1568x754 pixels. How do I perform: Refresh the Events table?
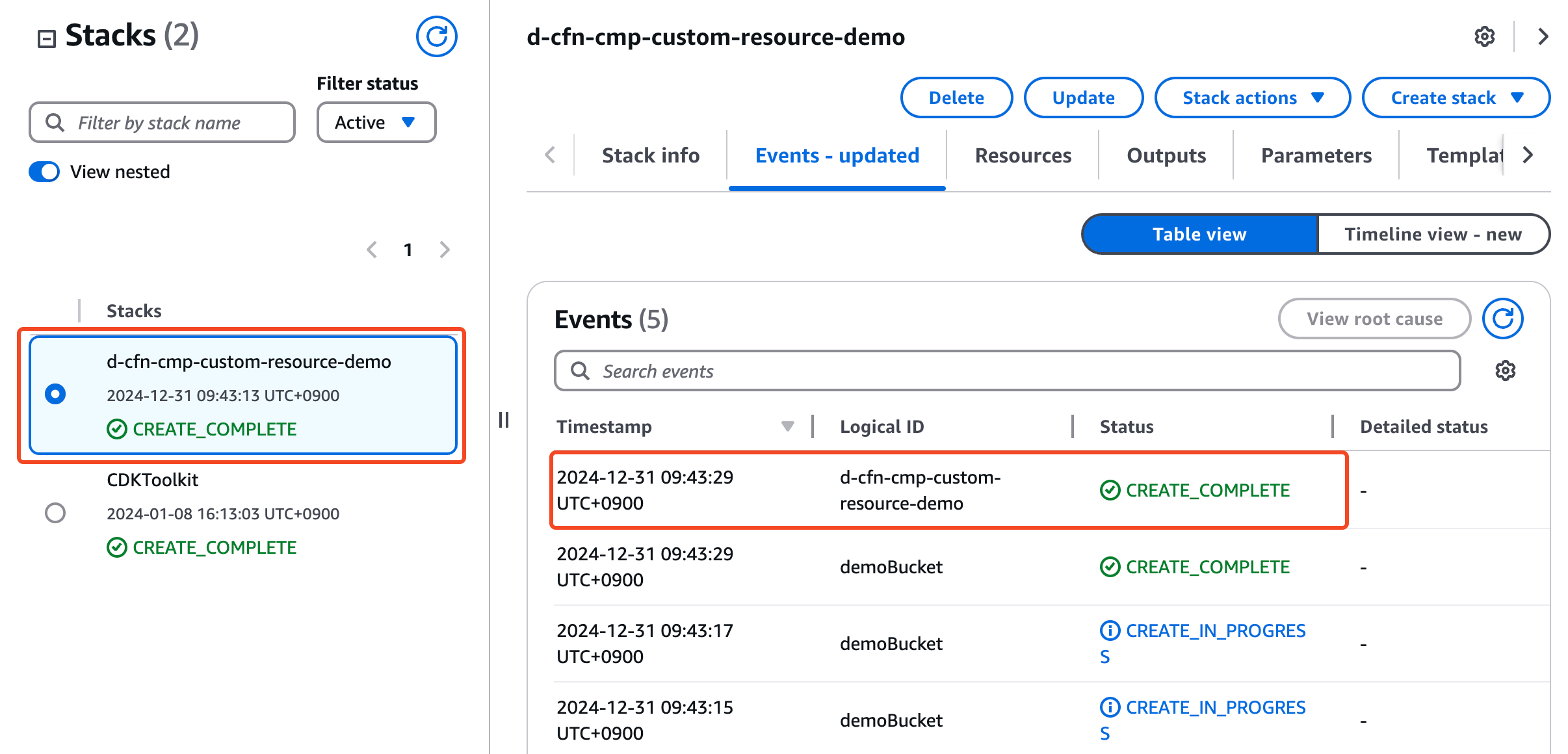(x=1502, y=318)
